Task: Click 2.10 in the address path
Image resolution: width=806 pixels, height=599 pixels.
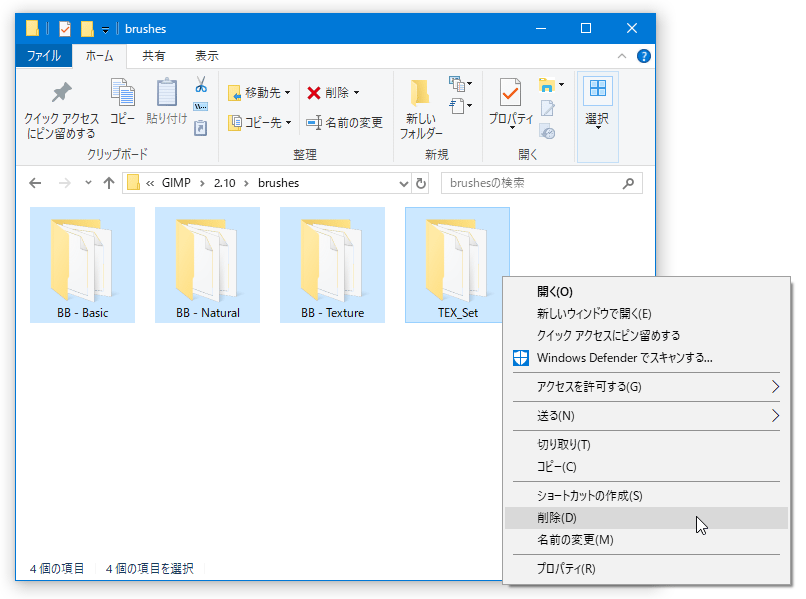Action: (x=225, y=183)
